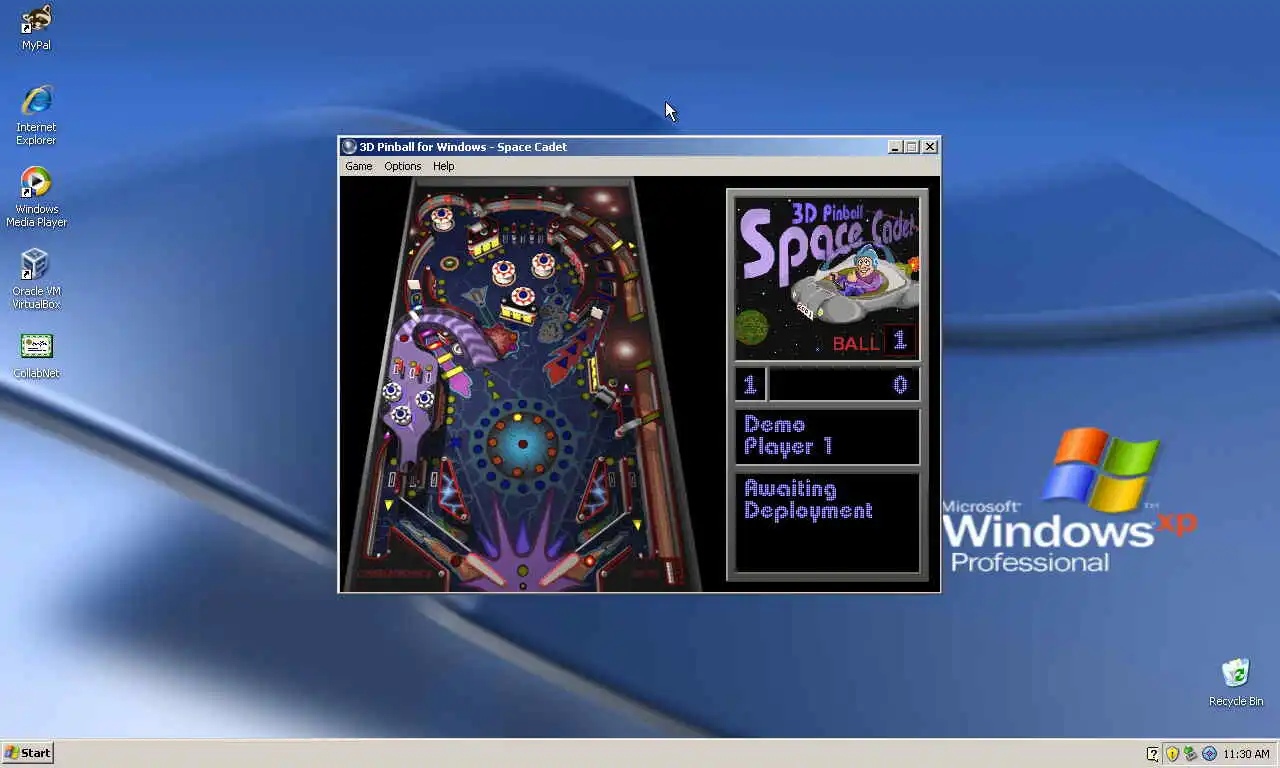The height and width of the screenshot is (768, 1280).
Task: Launch Internet Explorer from the desktop
Action: [36, 115]
